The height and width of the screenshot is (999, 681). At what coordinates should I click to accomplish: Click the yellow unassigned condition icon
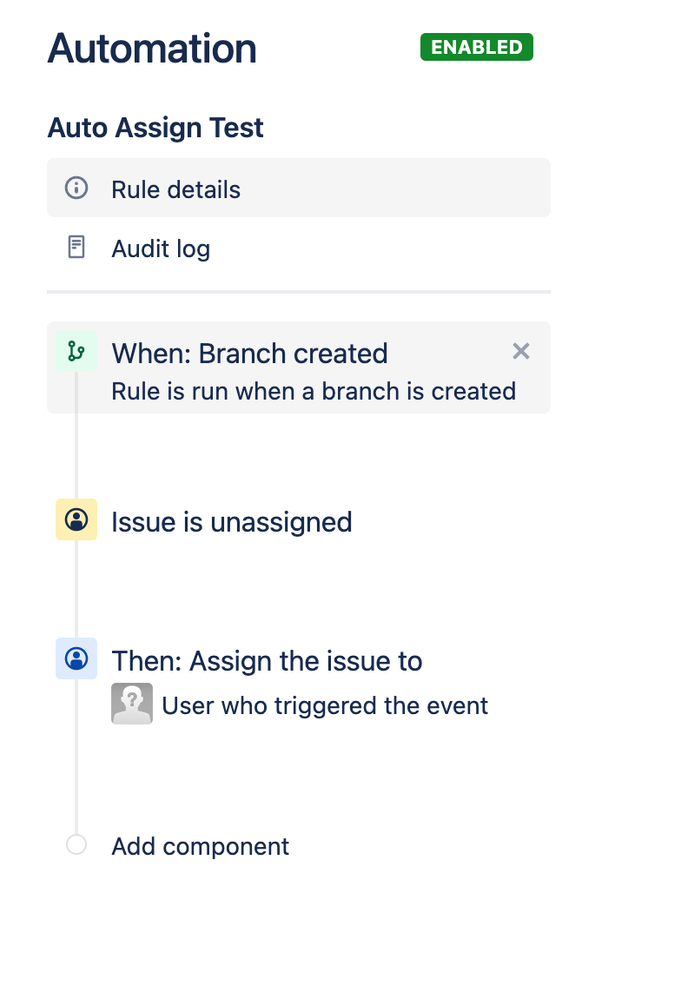(76, 519)
